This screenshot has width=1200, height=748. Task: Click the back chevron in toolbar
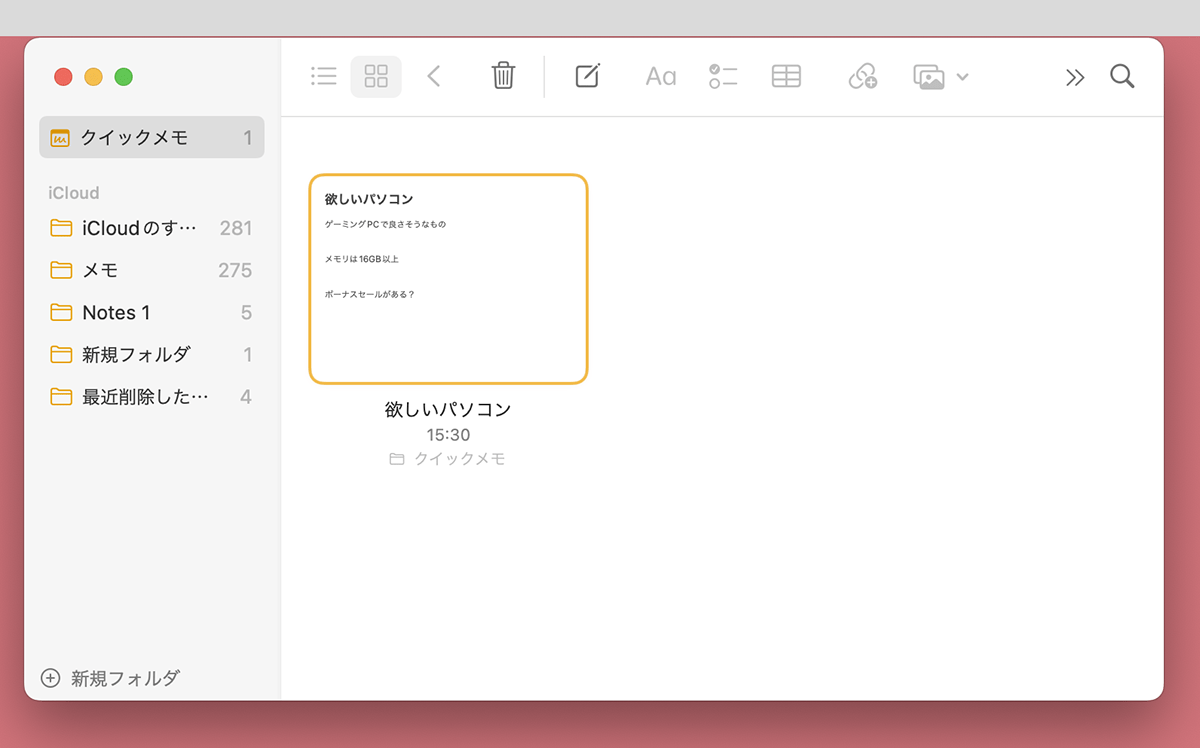pos(434,76)
